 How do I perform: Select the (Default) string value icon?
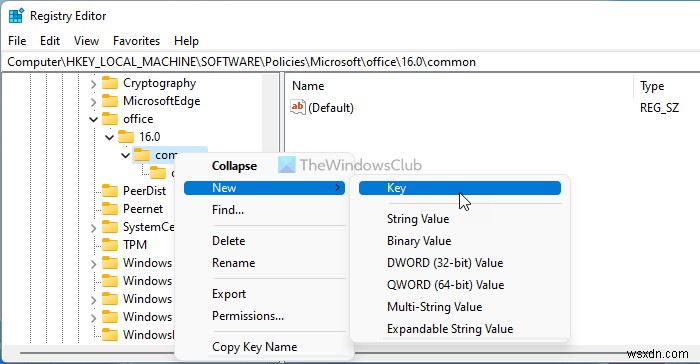(297, 107)
